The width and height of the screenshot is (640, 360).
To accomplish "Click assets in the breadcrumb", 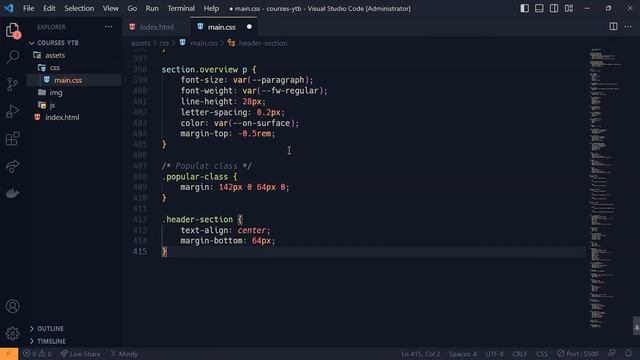I will pos(140,43).
